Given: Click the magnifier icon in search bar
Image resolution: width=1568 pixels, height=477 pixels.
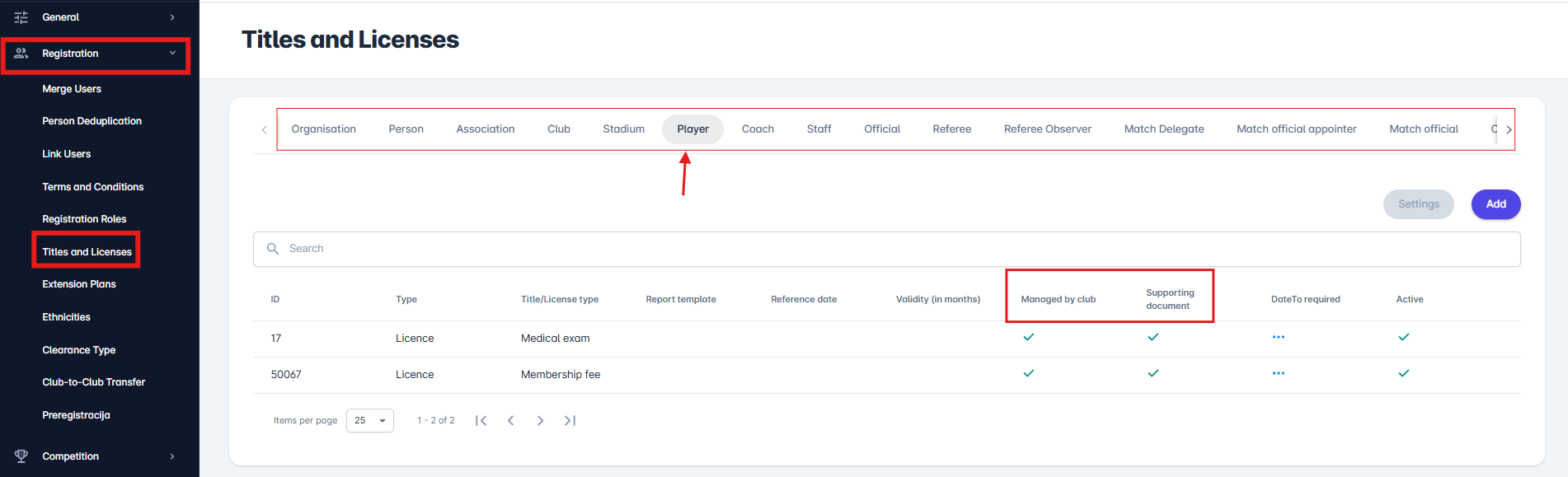Looking at the screenshot, I should 273,249.
